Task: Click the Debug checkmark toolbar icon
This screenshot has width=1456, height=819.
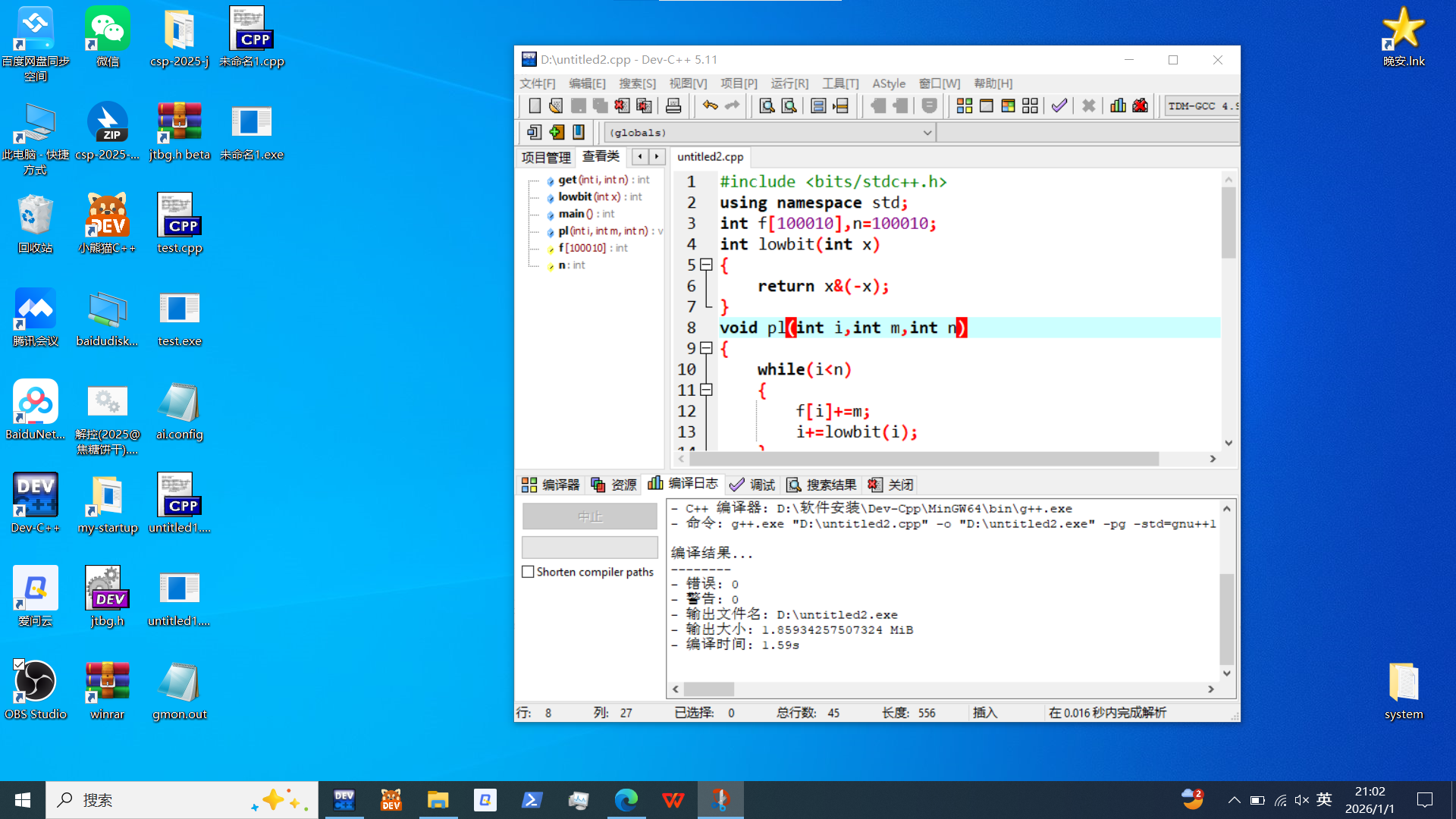Action: (x=1059, y=106)
